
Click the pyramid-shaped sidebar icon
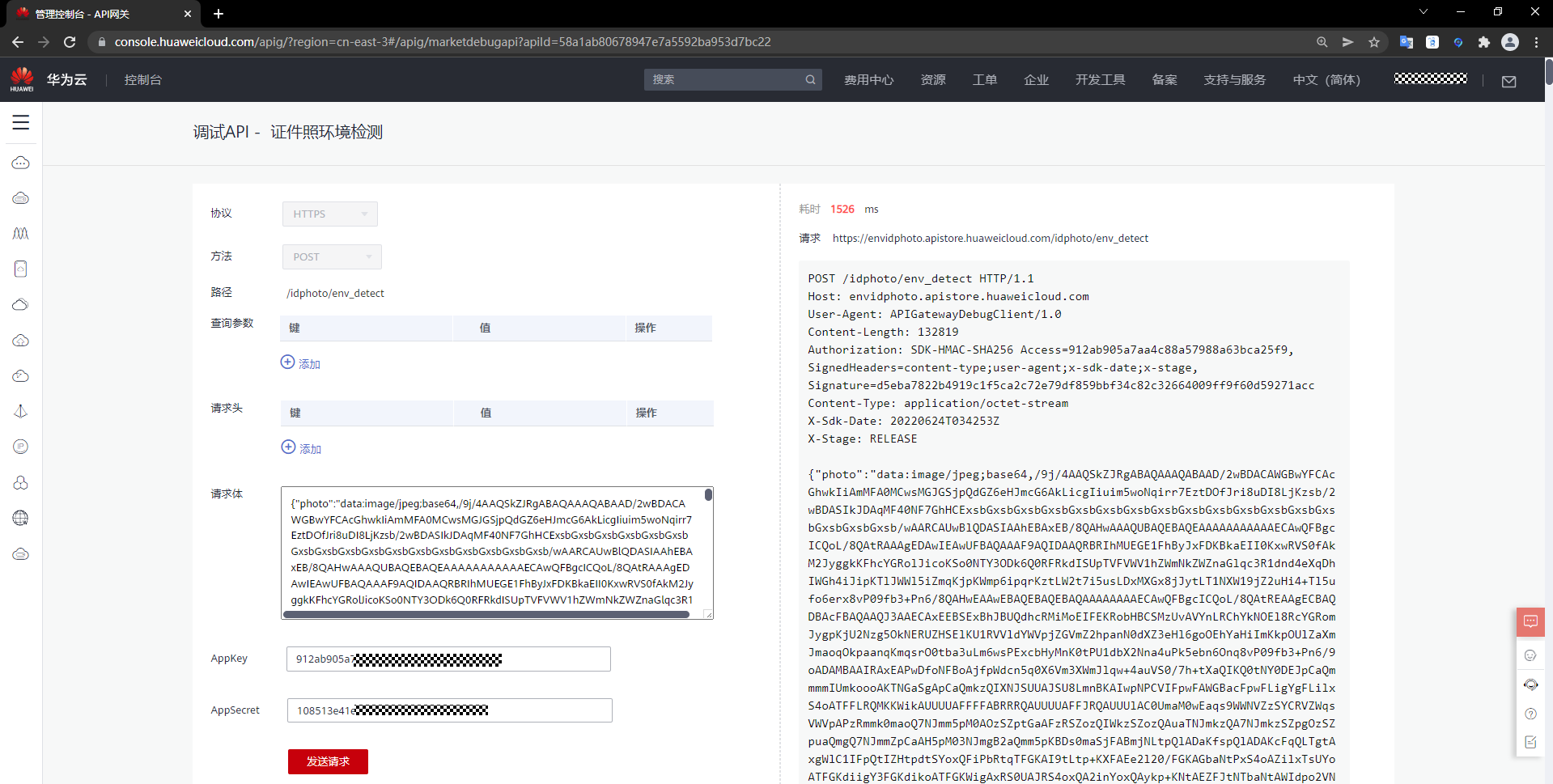coord(21,411)
